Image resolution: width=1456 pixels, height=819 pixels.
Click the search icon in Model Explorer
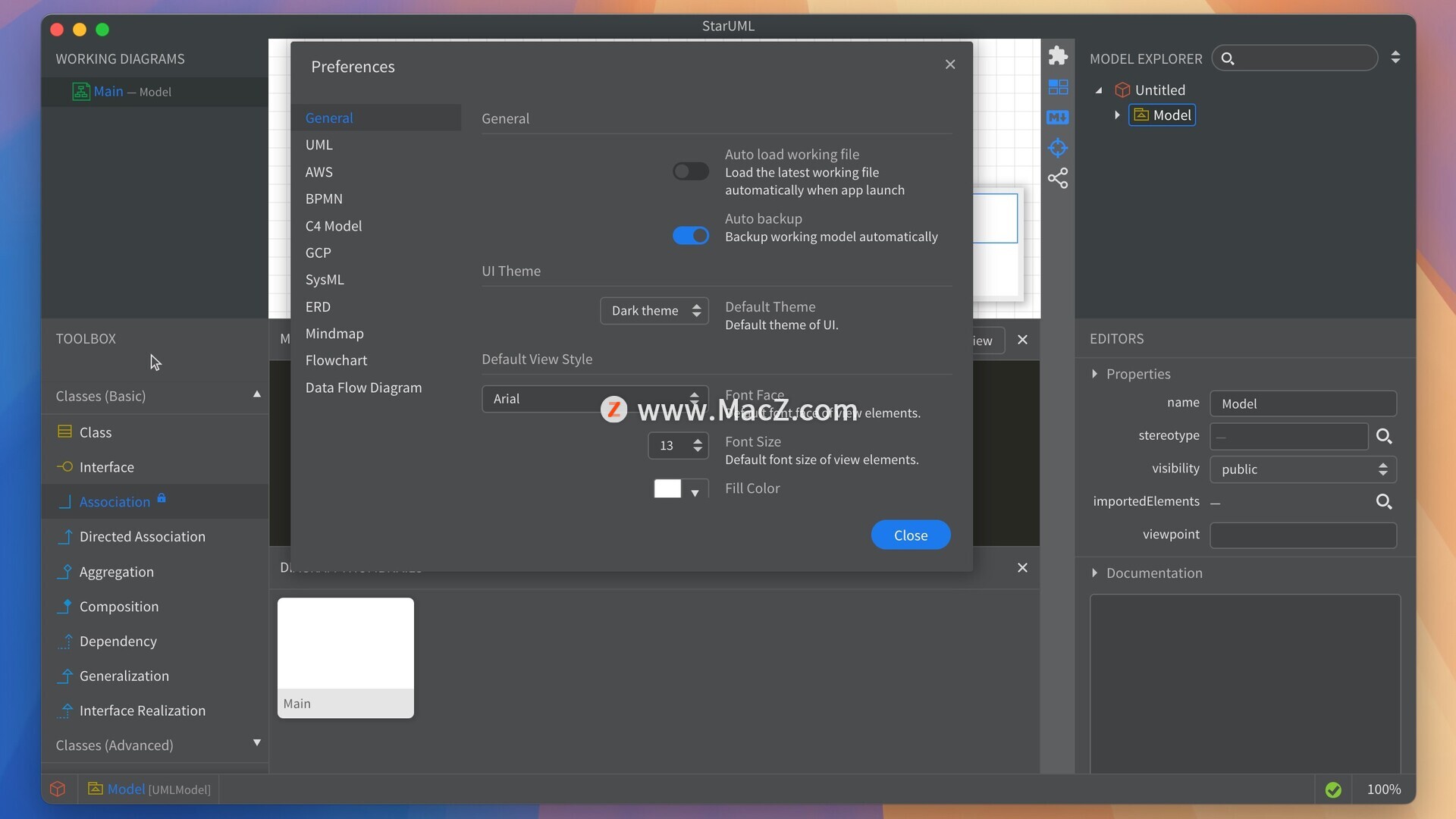click(x=1228, y=58)
